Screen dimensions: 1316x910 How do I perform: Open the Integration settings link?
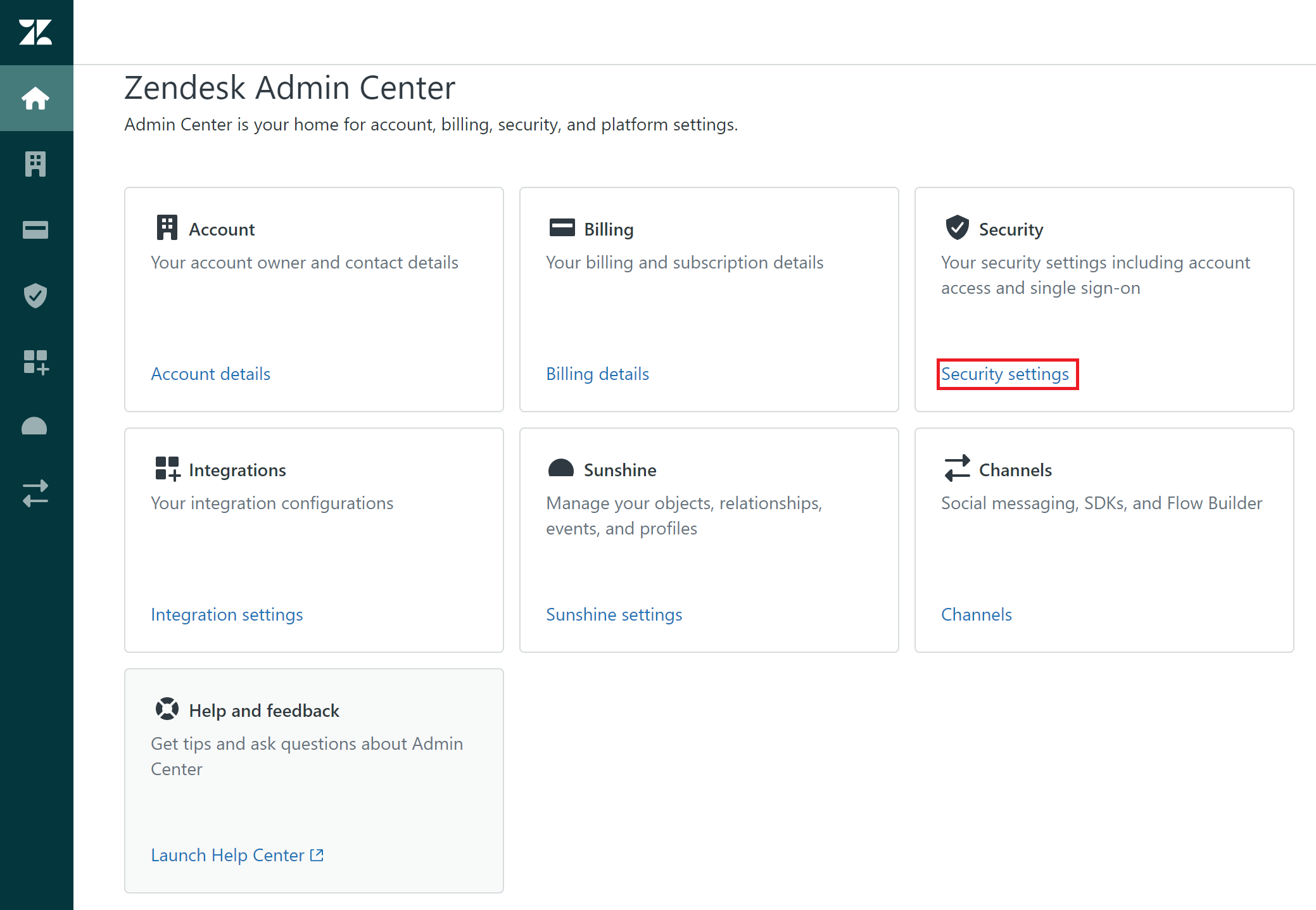click(227, 614)
